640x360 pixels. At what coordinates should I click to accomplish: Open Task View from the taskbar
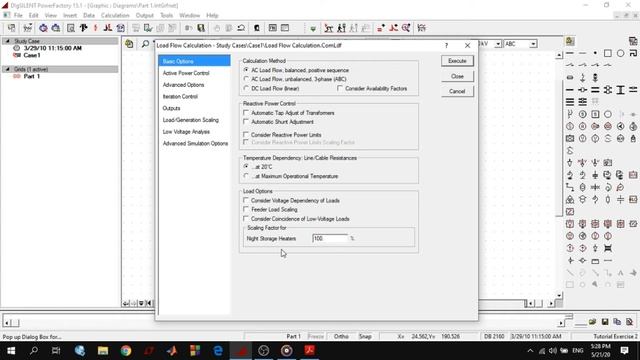coord(56,351)
